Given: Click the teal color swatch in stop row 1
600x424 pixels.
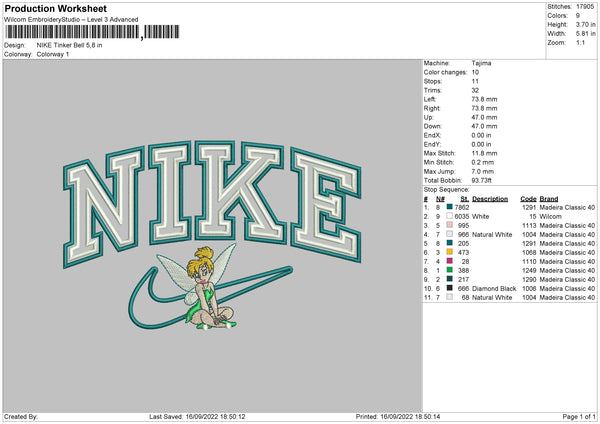Looking at the screenshot, I should click(449, 207).
